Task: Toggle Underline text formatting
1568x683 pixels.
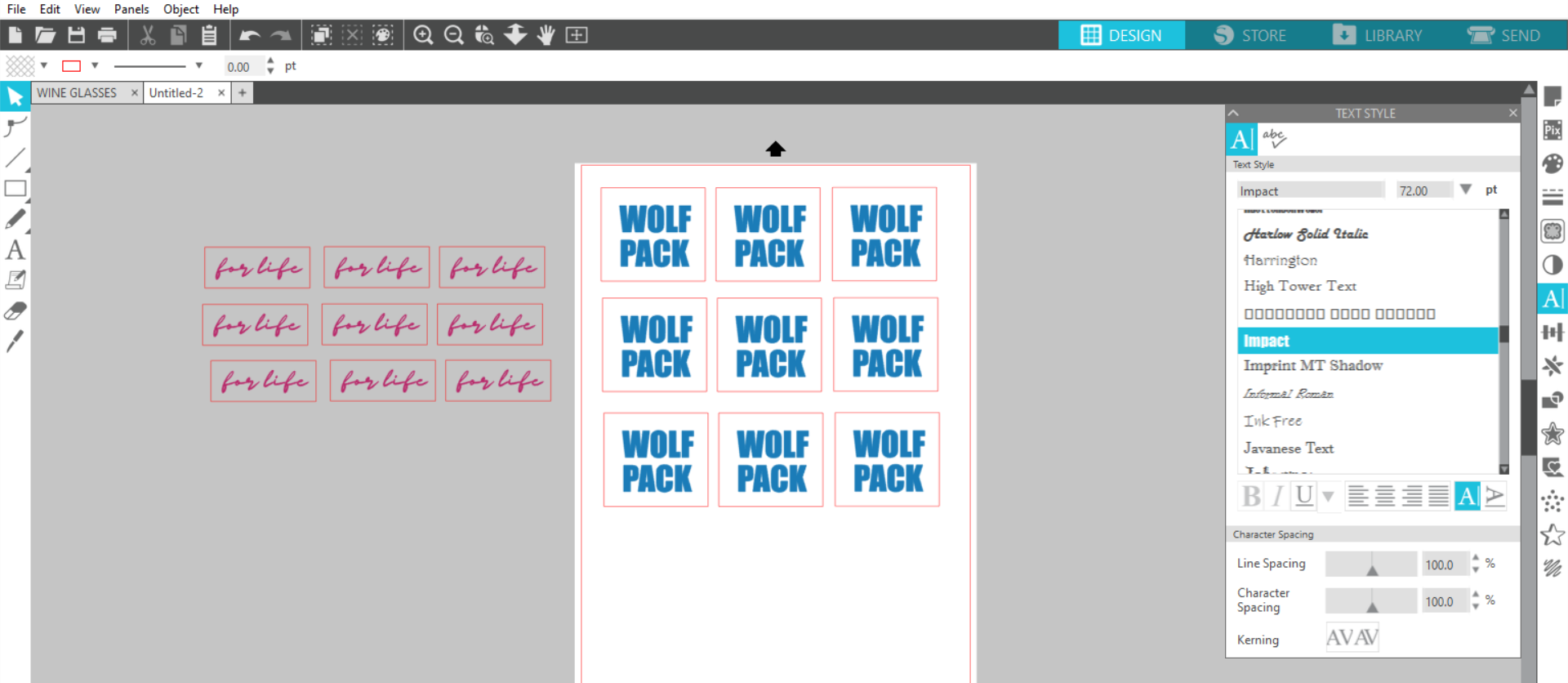Action: click(x=1304, y=496)
